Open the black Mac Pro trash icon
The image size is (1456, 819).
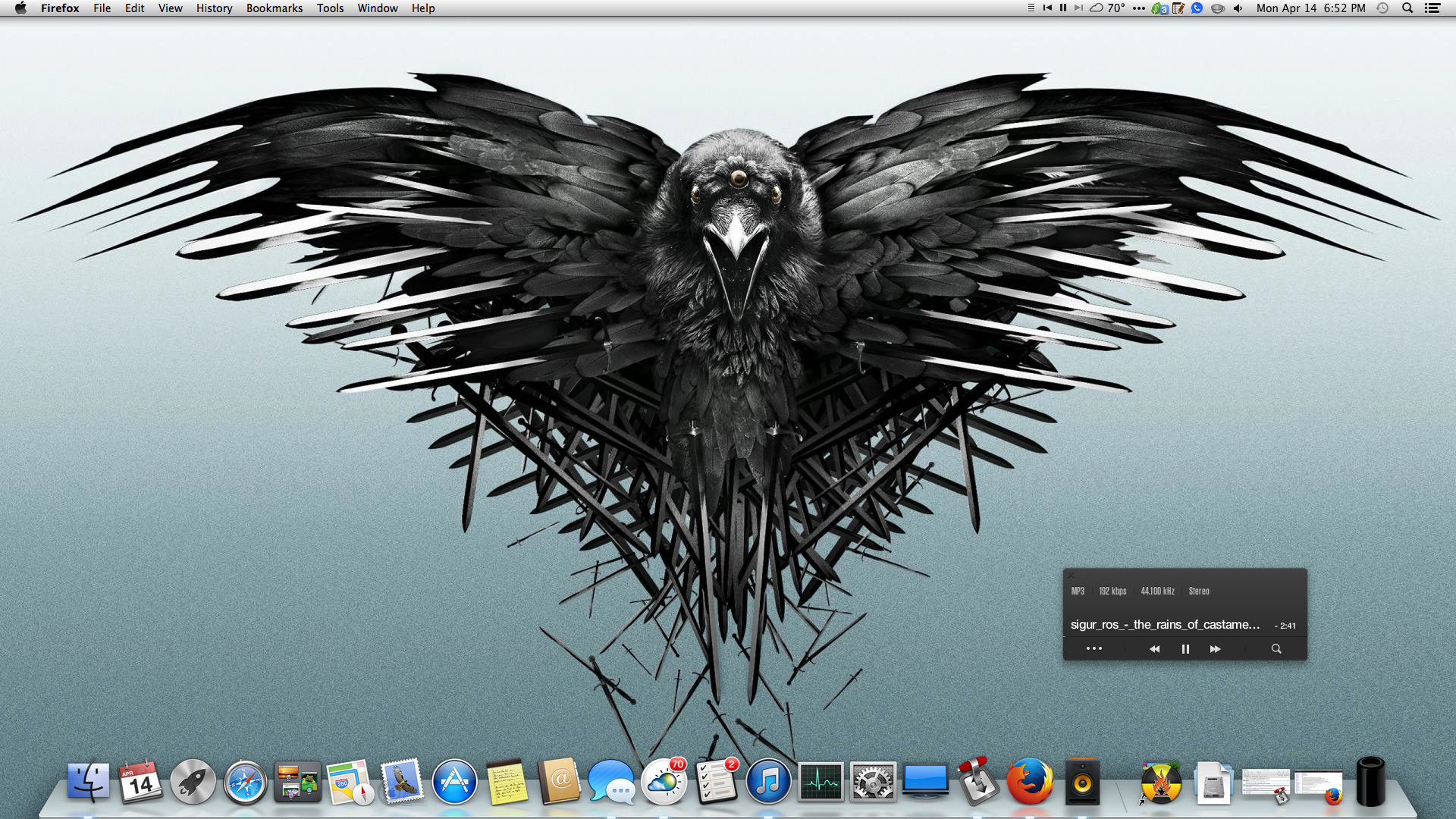[1370, 781]
